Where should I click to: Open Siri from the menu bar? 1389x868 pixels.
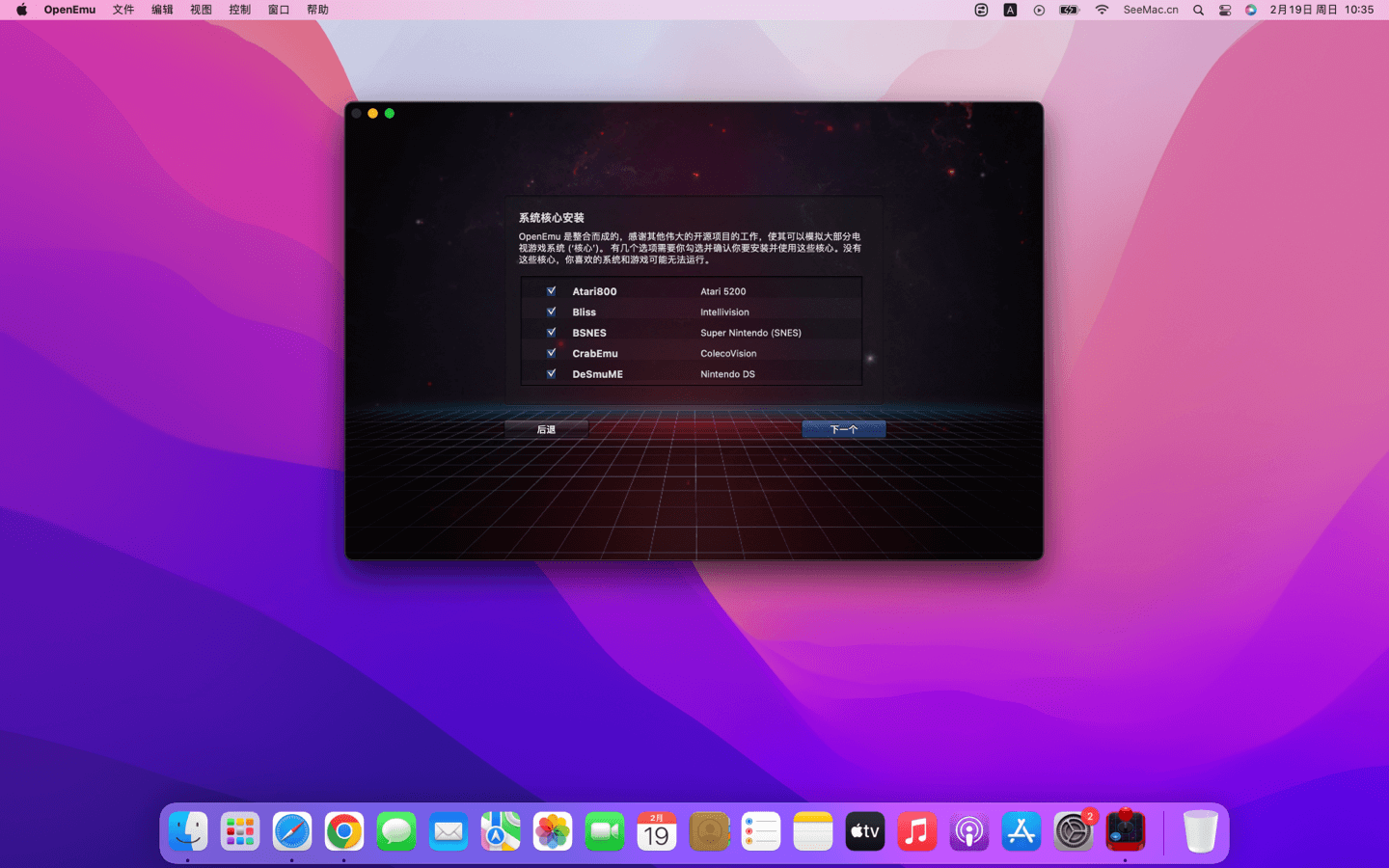coord(1251,10)
